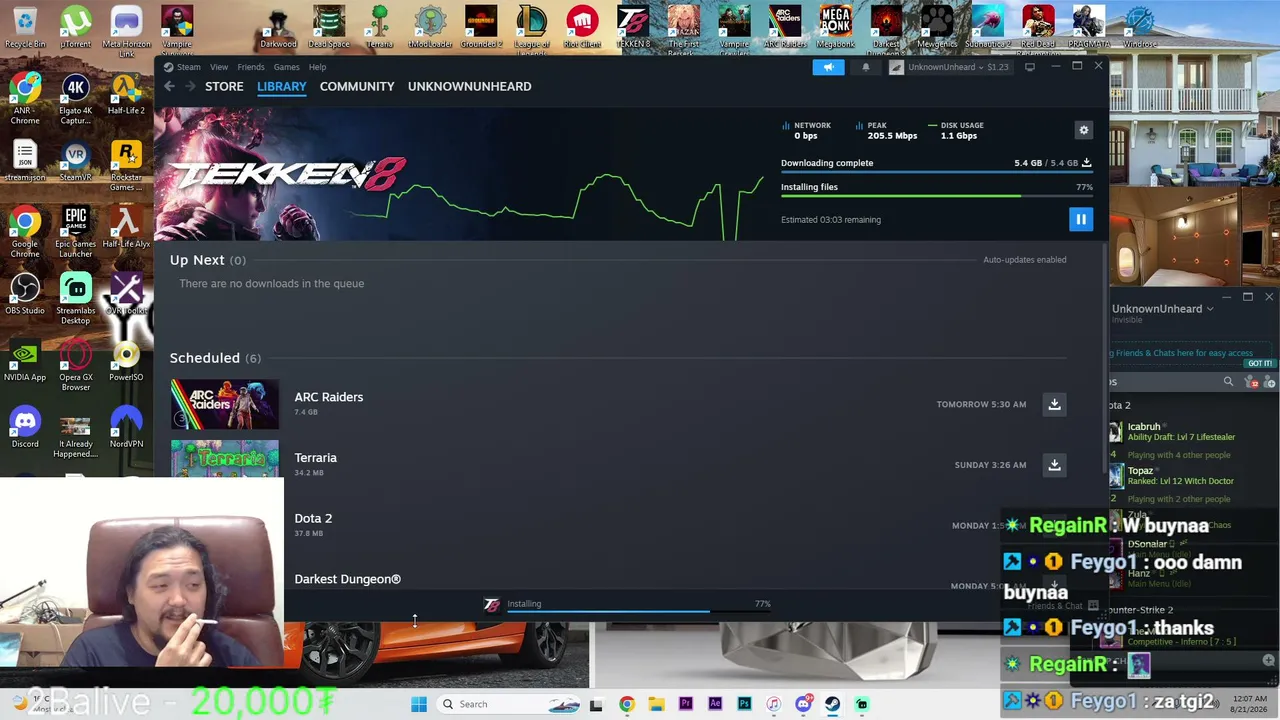The height and width of the screenshot is (720, 1280).
Task: Download the ARC Raiders update now
Action: (1054, 404)
